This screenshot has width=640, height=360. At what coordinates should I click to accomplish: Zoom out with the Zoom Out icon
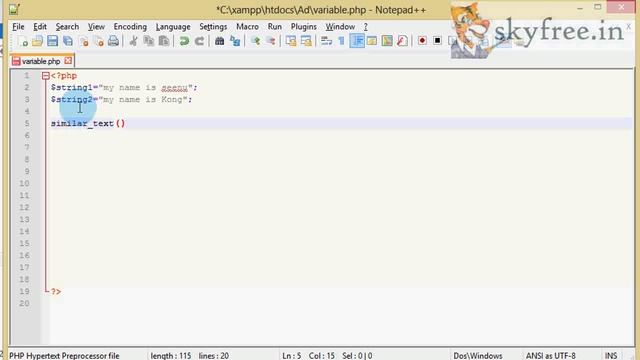[270, 41]
